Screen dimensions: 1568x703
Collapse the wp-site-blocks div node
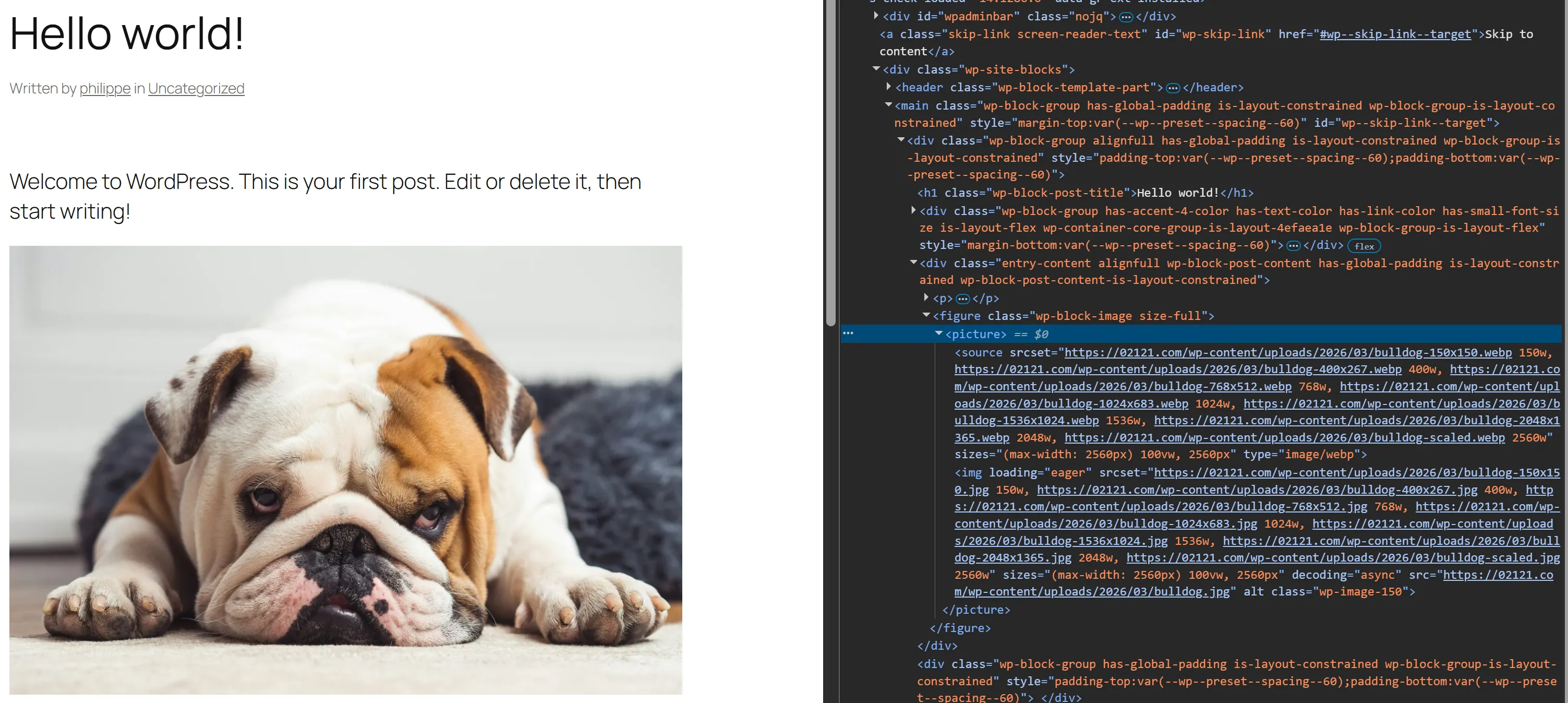876,69
